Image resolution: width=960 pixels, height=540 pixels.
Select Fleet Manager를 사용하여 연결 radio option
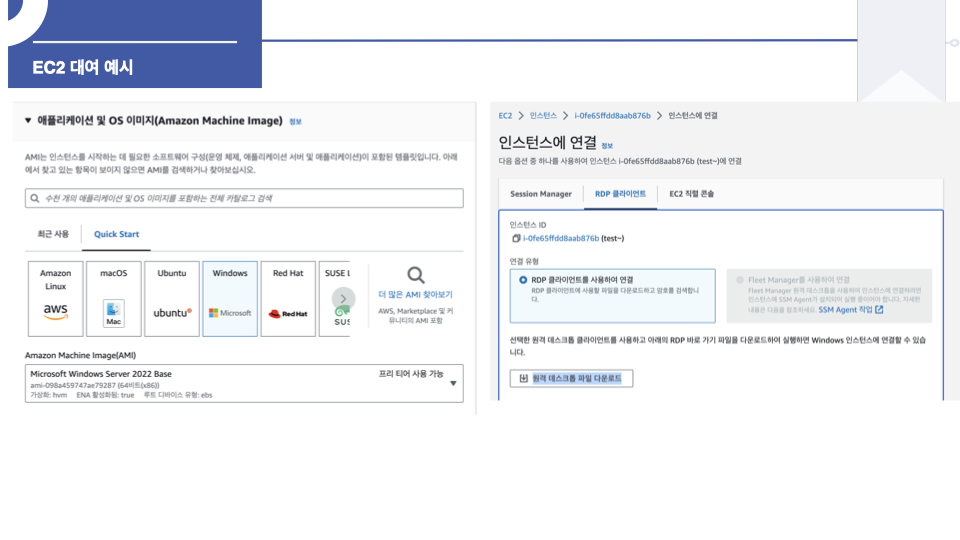coord(740,280)
